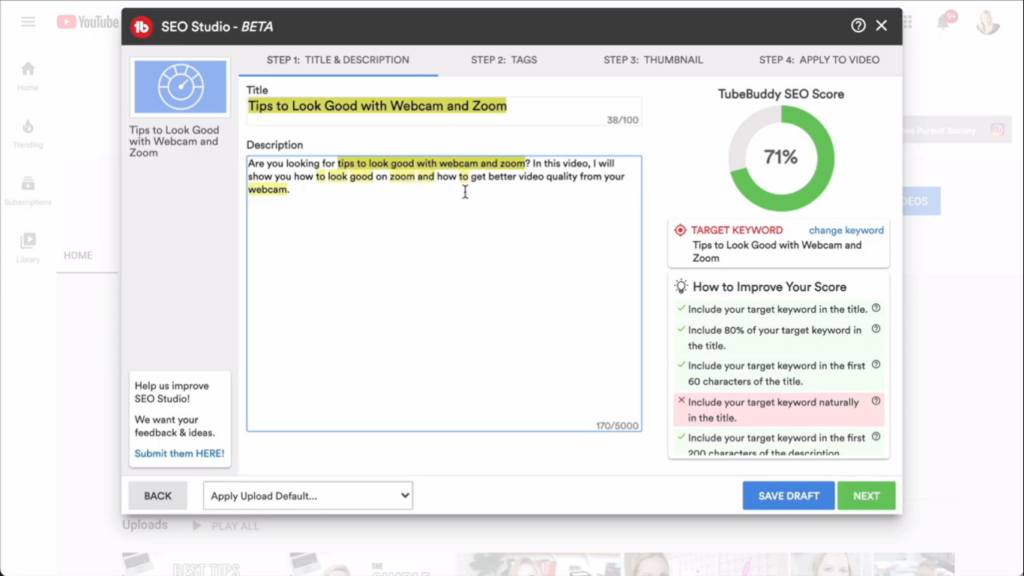
Task: Go to YouTube Home in sidebar
Action: click(x=28, y=76)
